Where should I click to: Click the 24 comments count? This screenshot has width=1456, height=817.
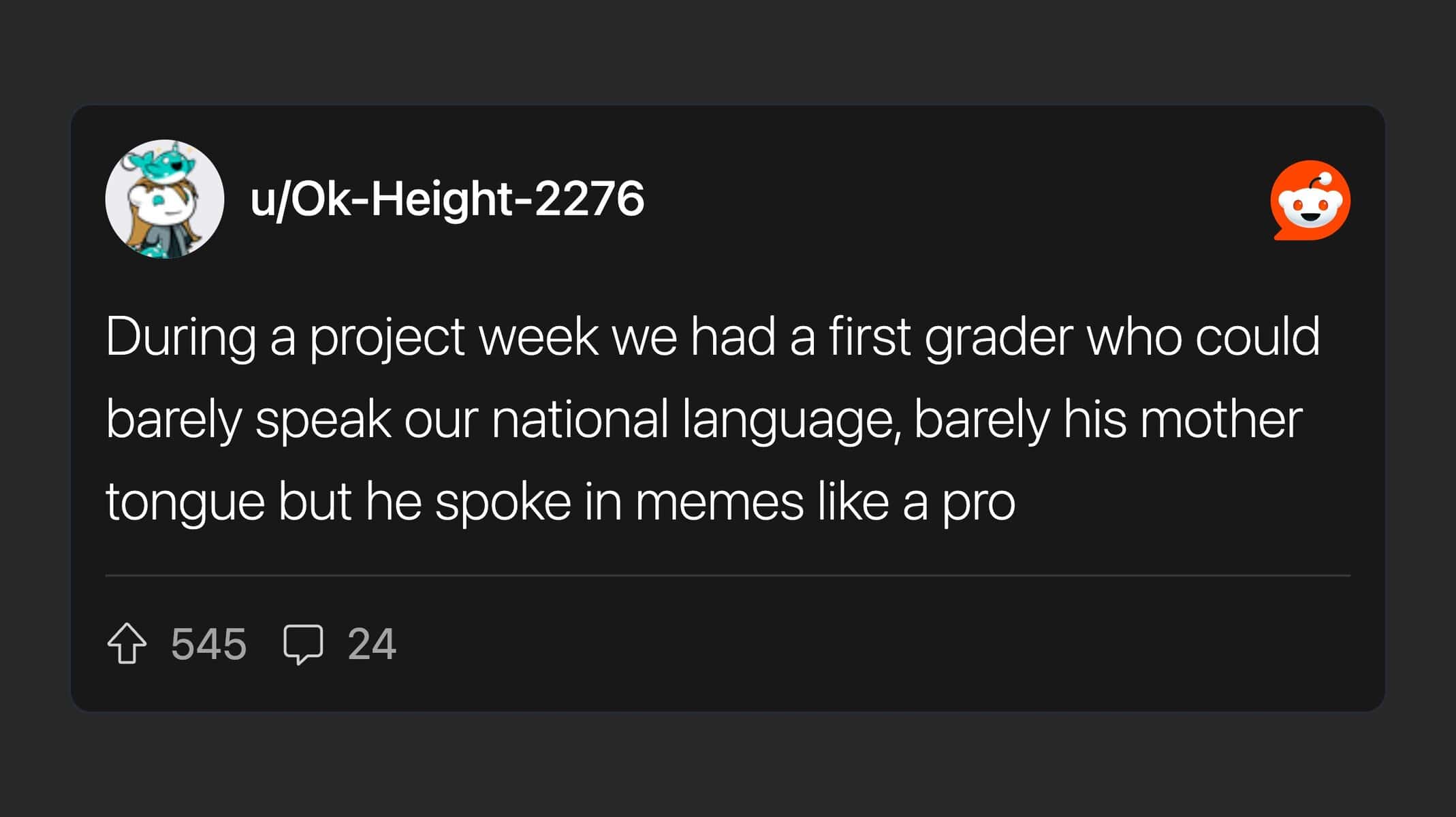tap(371, 643)
